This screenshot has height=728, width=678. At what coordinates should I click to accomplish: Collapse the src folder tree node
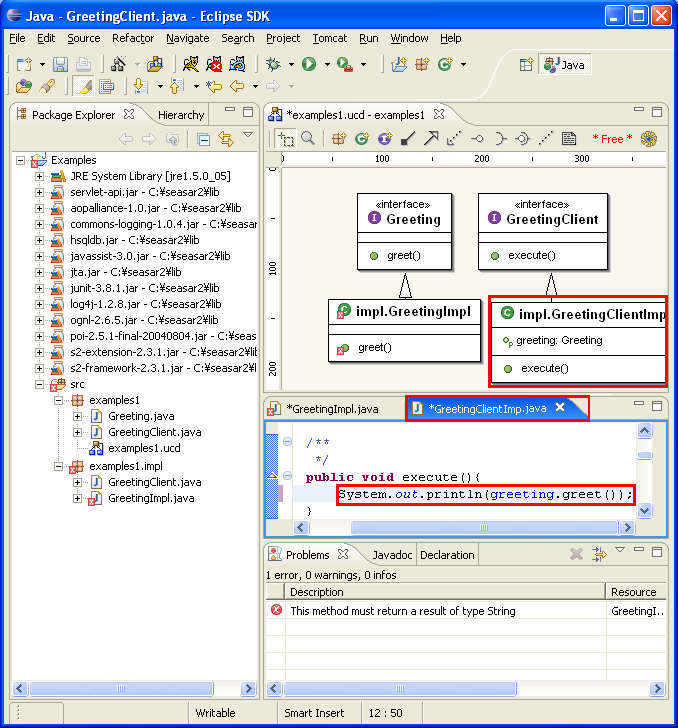40,384
